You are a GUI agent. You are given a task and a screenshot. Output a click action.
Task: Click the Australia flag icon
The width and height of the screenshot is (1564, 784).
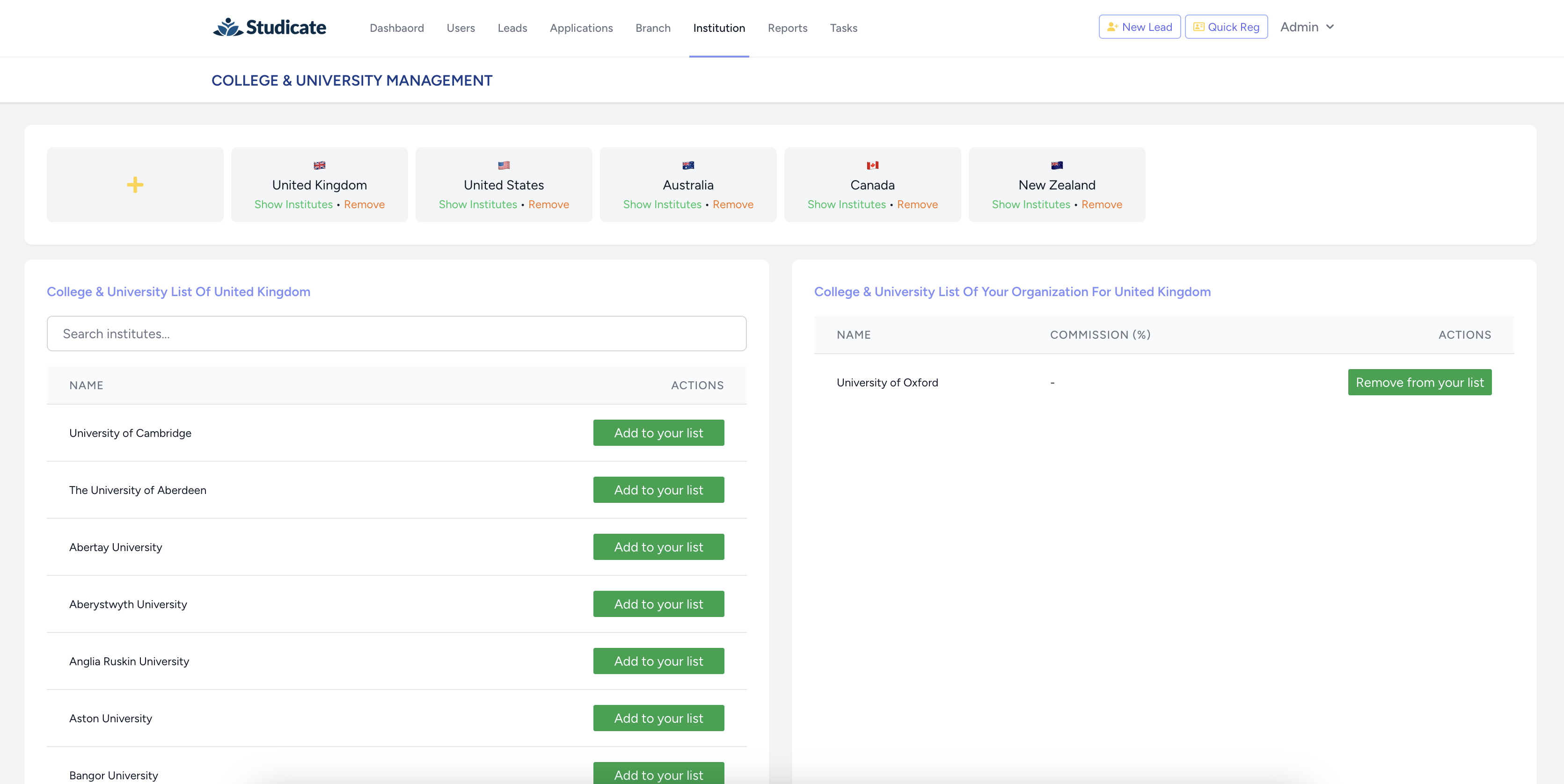pos(688,165)
